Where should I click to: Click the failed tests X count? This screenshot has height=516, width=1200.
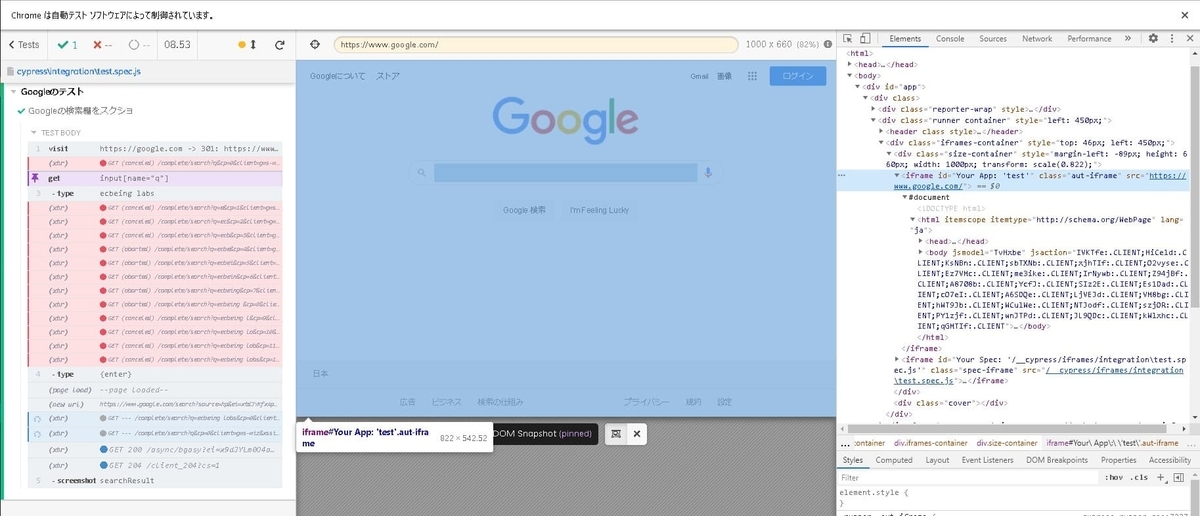point(102,45)
